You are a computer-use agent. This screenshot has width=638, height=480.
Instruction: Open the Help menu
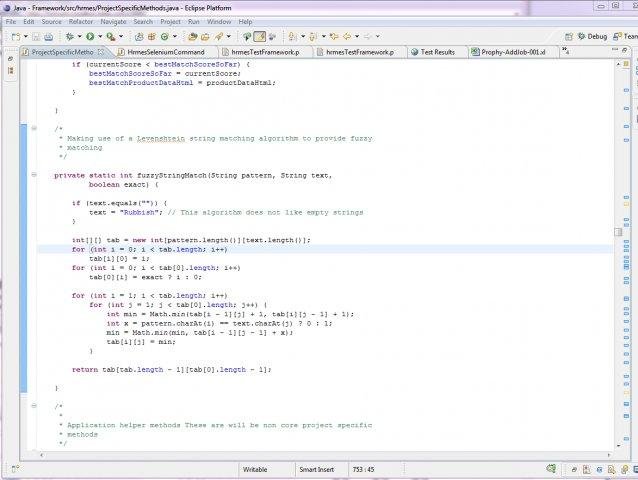pos(245,22)
